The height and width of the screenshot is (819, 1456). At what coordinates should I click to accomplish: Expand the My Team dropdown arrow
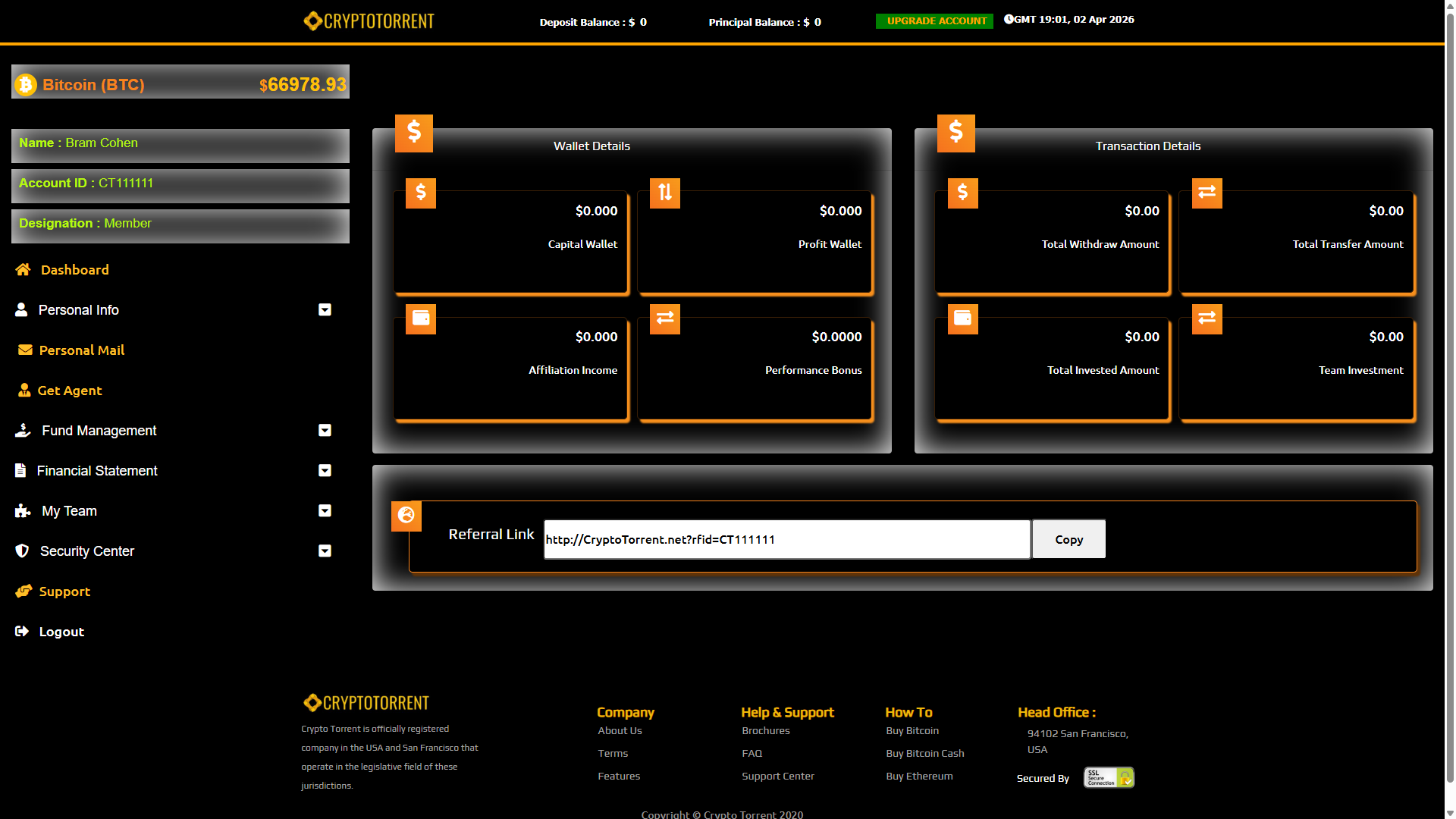point(325,510)
